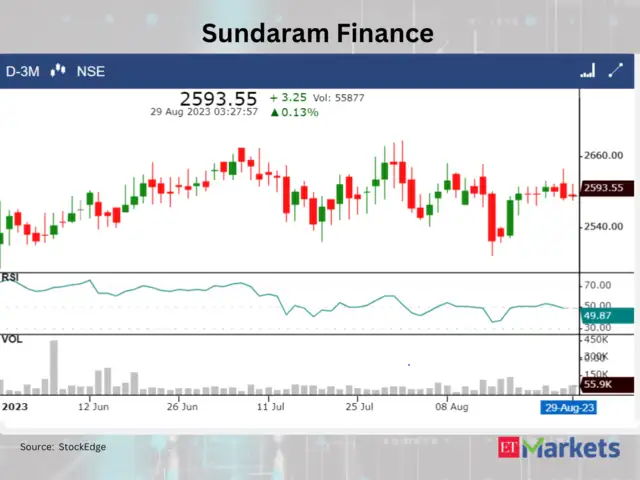Screen dimensions: 640x480
Task: Click the 2593.55 price axis tag
Action: click(x=603, y=187)
